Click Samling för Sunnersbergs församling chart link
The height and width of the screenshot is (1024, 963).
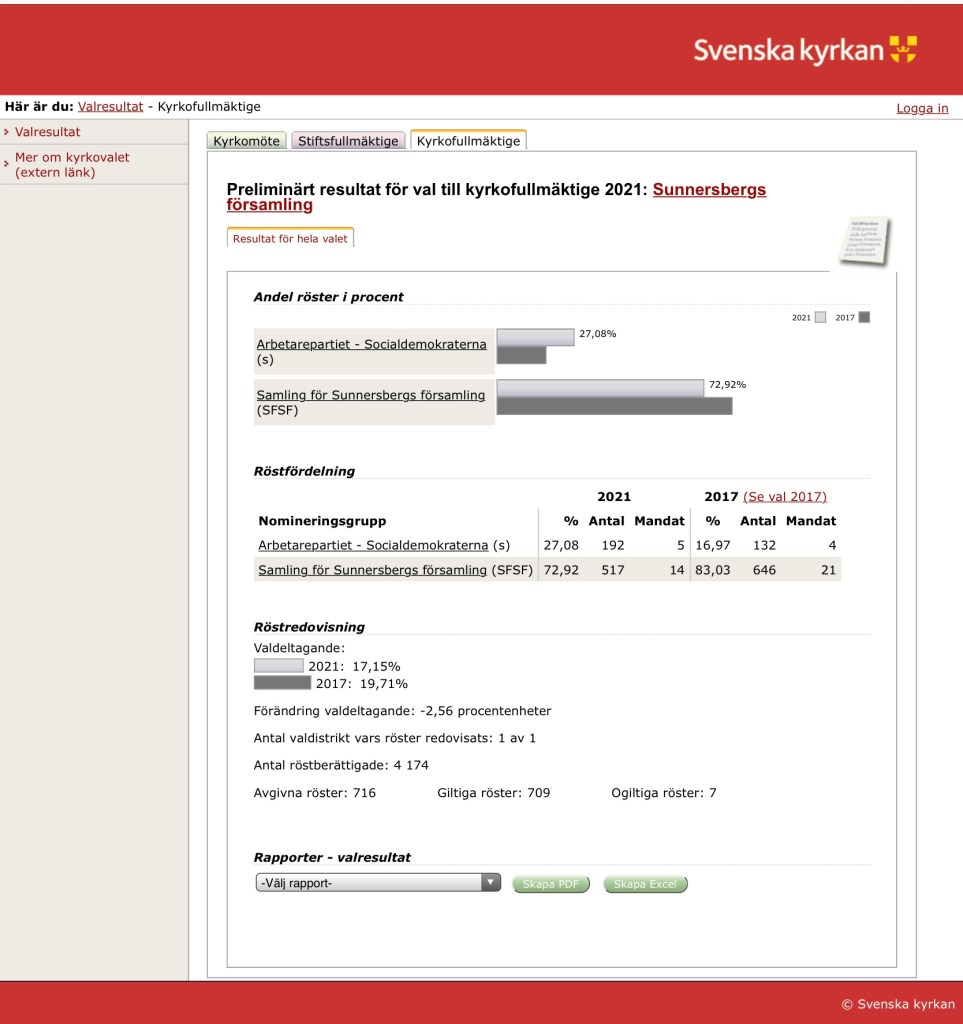coord(370,395)
